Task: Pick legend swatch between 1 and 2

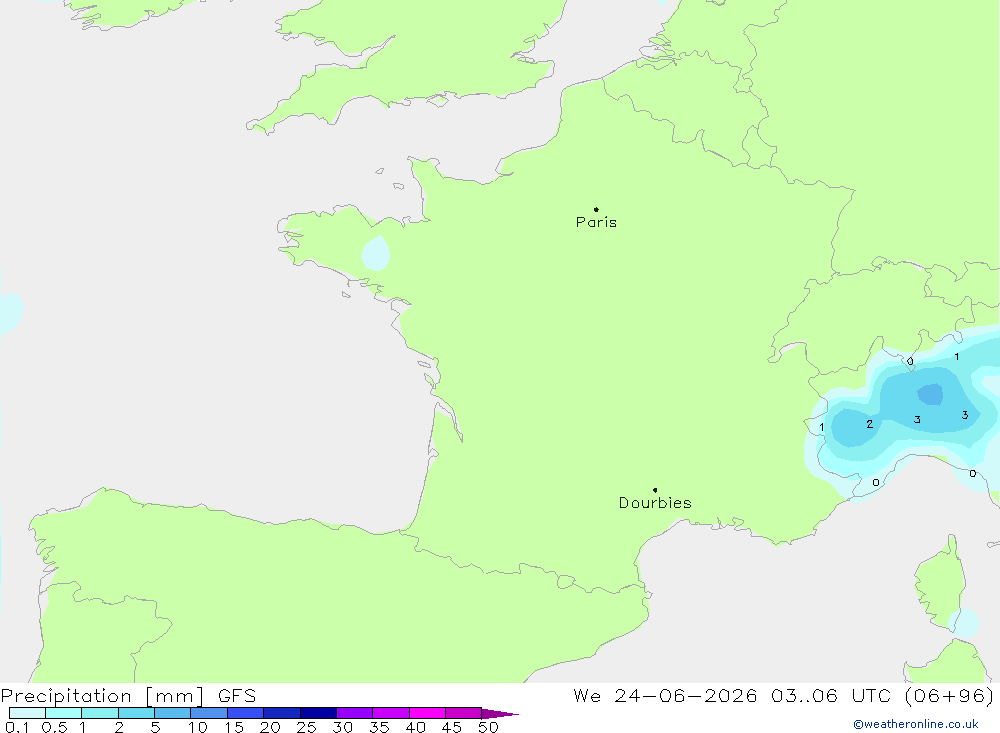Action: [100, 713]
